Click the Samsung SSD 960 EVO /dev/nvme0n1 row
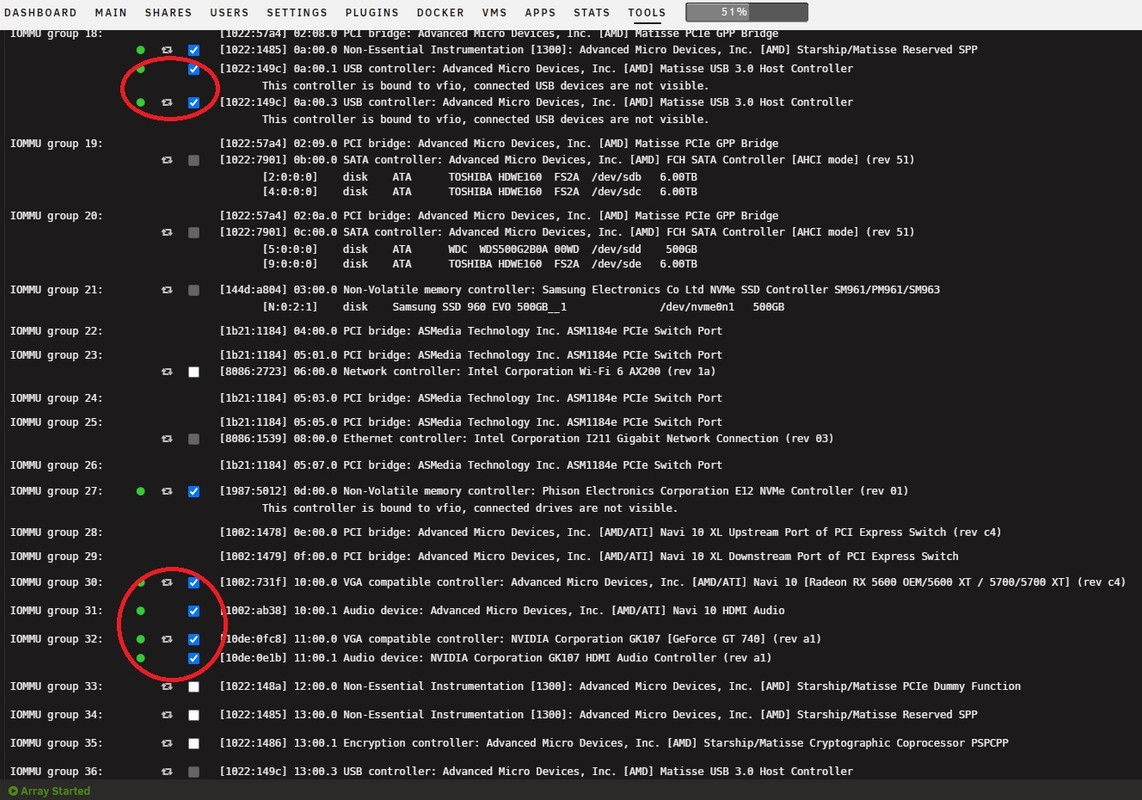The height and width of the screenshot is (800, 1142). 523,307
